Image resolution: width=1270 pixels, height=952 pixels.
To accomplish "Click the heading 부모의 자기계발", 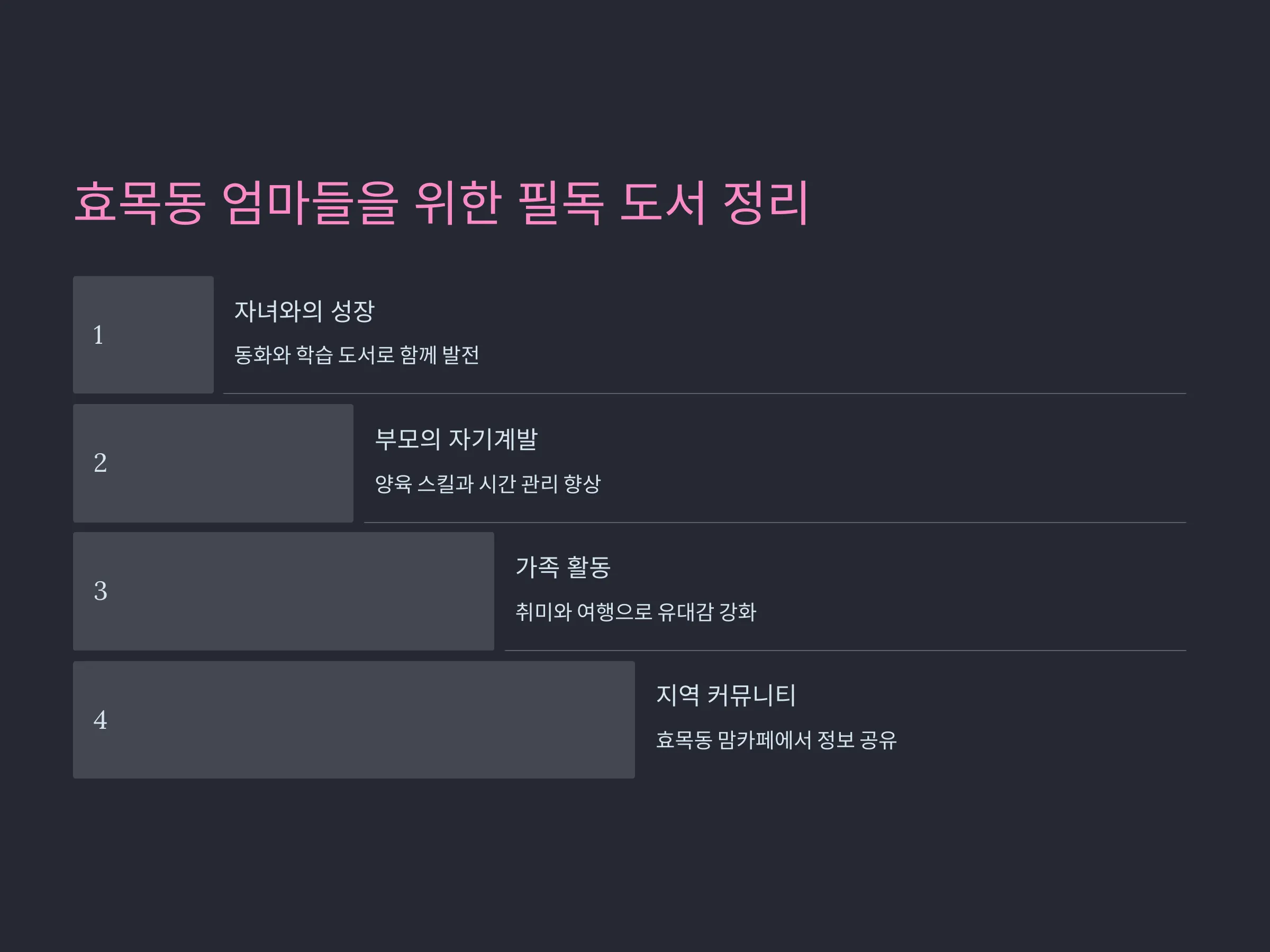I will 457,439.
